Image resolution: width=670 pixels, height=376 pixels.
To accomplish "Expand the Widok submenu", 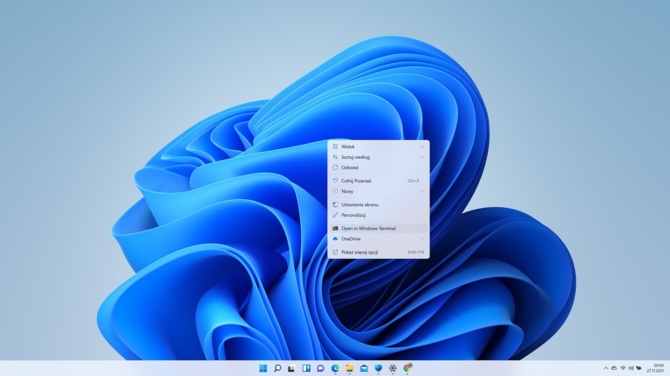I will point(379,147).
